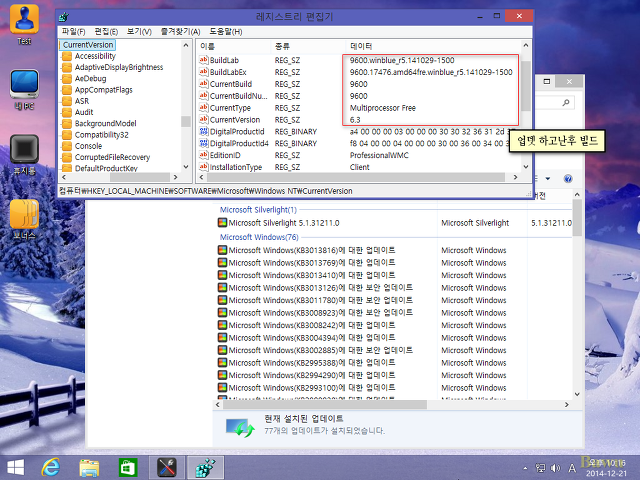The image size is (640, 480).
Task: Click the speaker volume tray icon
Action: [555, 468]
